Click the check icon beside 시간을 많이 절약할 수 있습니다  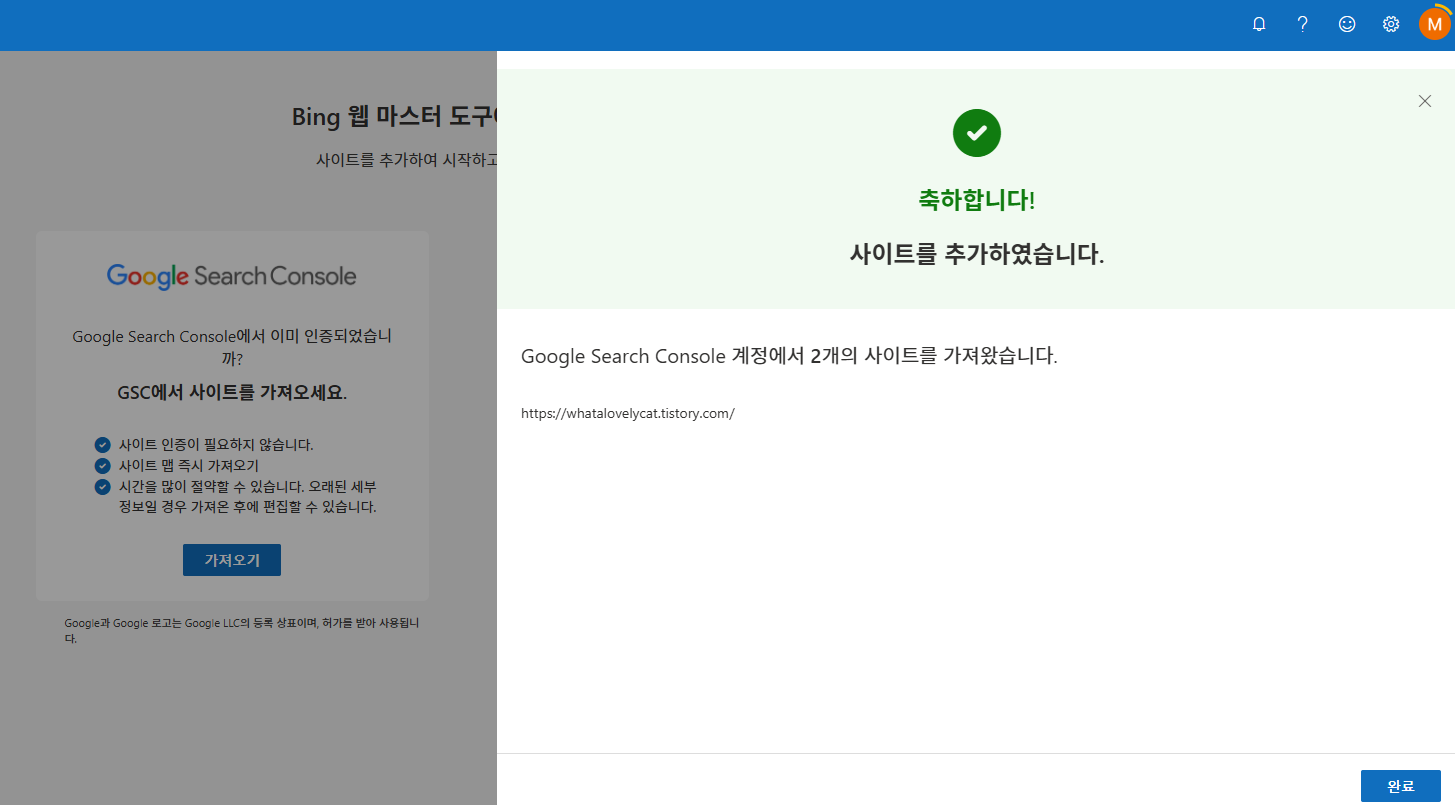[102, 486]
